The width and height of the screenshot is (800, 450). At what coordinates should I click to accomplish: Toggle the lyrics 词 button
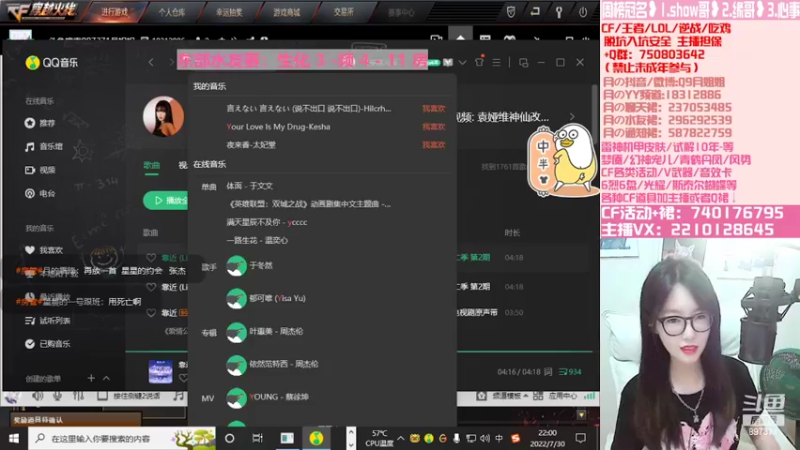tap(548, 372)
